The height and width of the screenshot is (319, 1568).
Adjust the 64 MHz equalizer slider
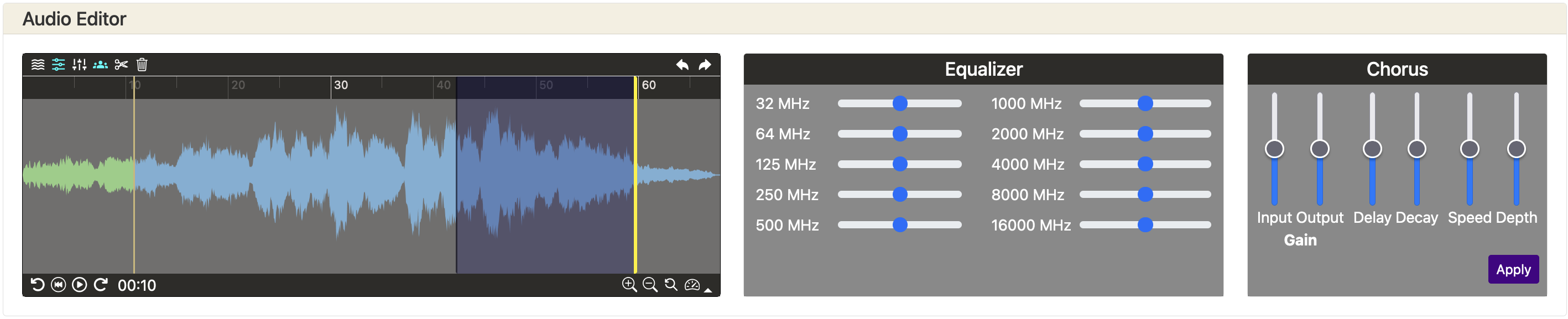(x=900, y=134)
